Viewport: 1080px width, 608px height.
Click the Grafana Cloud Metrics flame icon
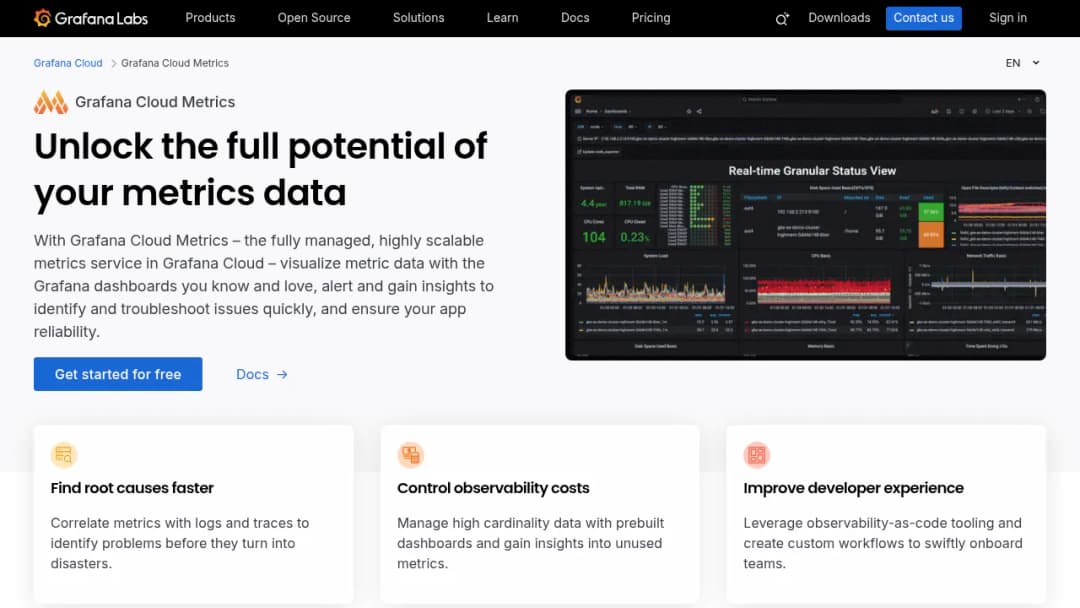point(51,102)
